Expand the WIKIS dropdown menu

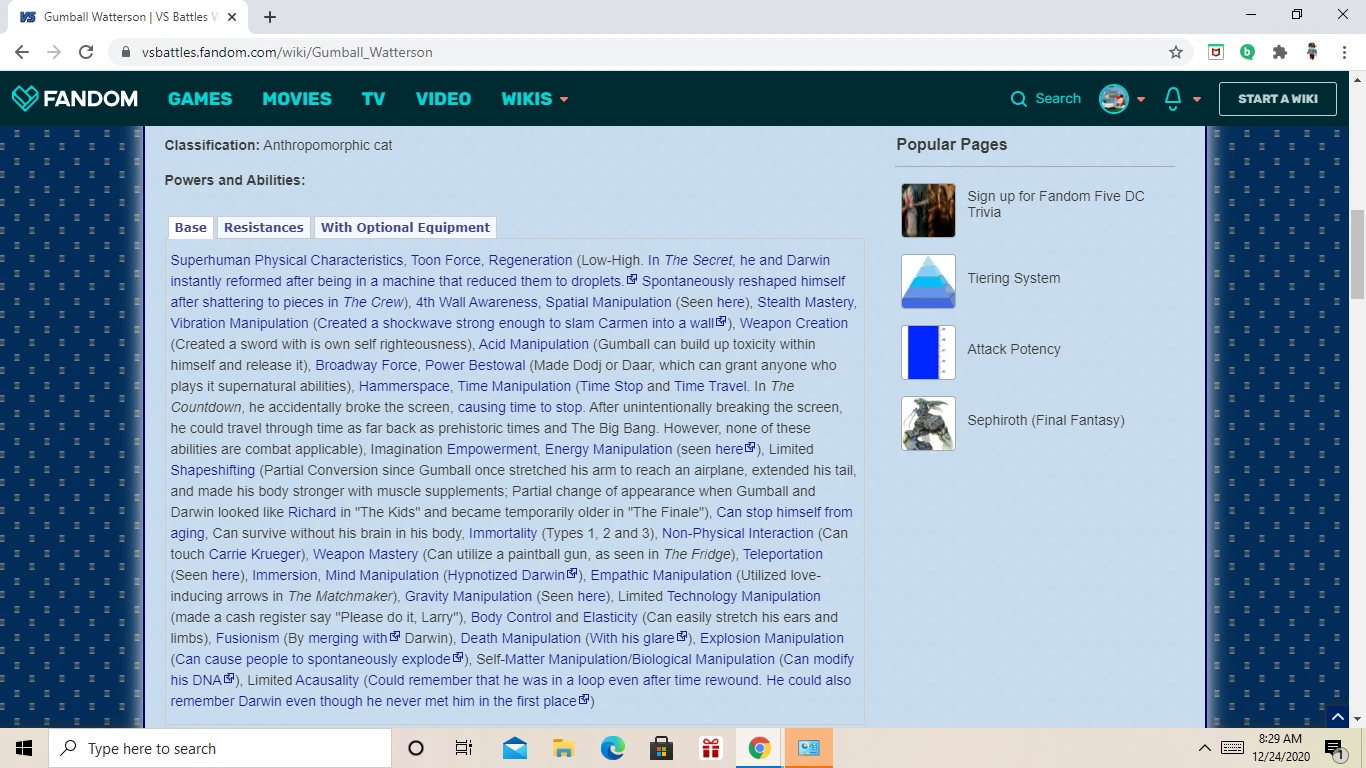coord(535,99)
